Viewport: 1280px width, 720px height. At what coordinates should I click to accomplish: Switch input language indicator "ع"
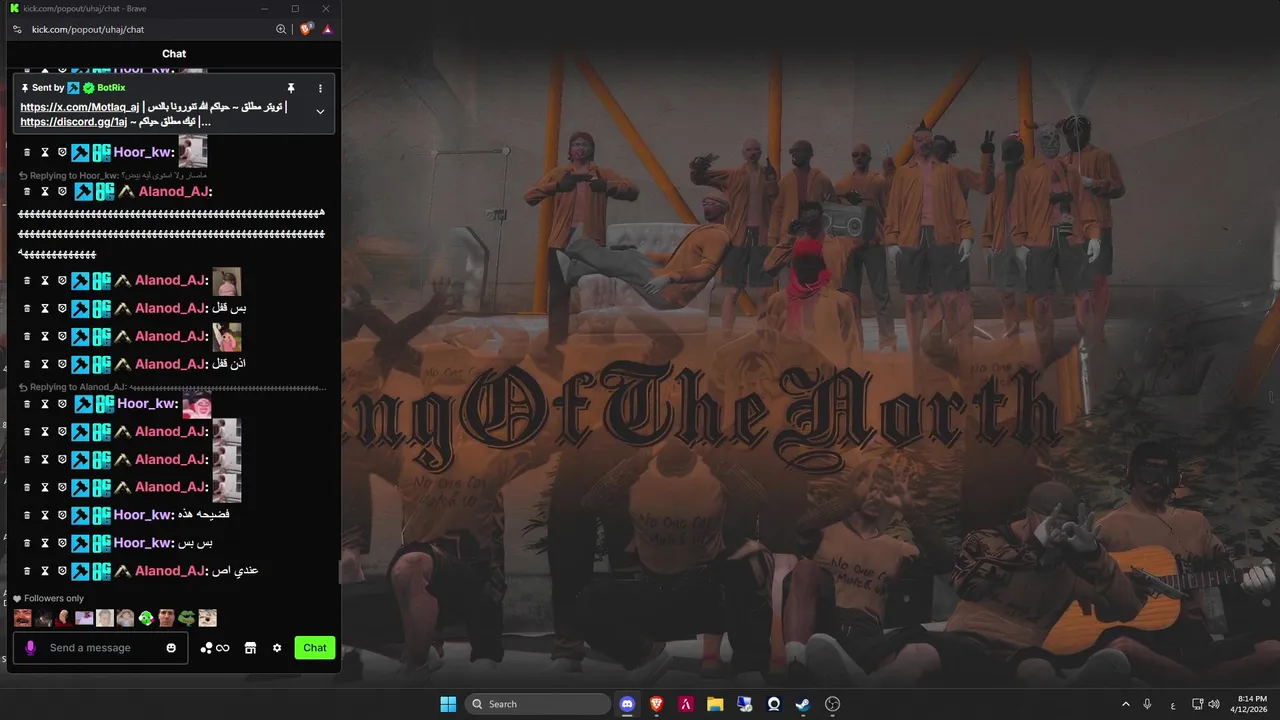pyautogui.click(x=1172, y=705)
